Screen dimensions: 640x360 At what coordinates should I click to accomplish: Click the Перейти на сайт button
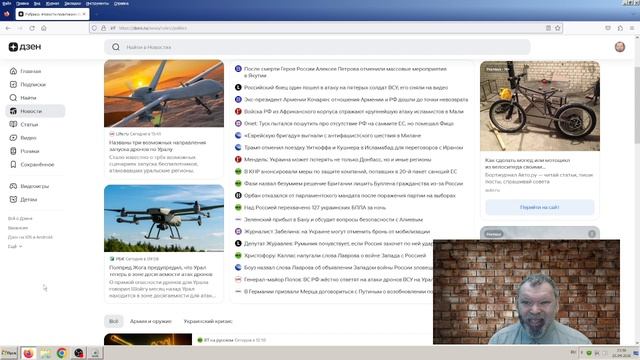540,207
